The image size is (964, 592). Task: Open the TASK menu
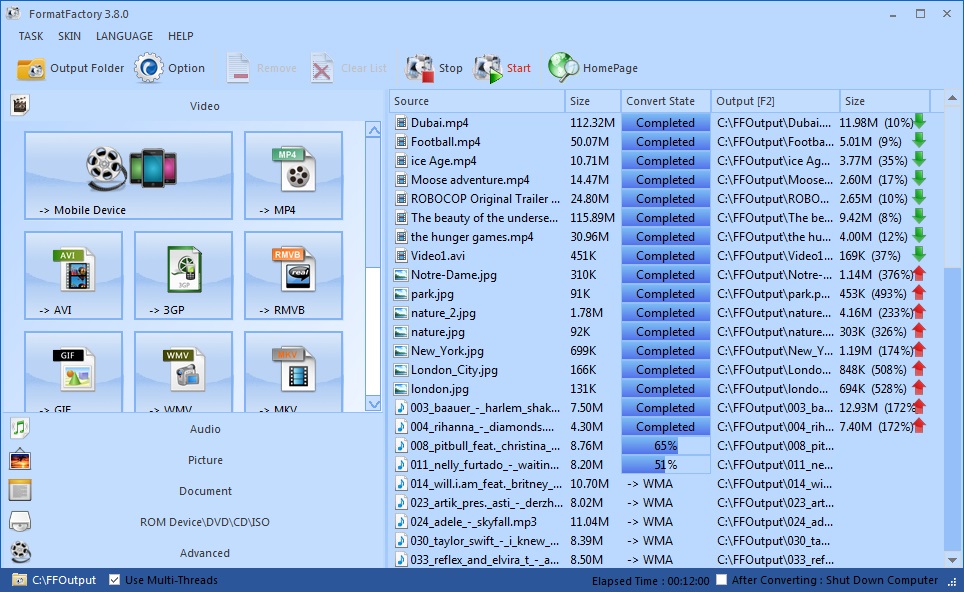tap(31, 36)
